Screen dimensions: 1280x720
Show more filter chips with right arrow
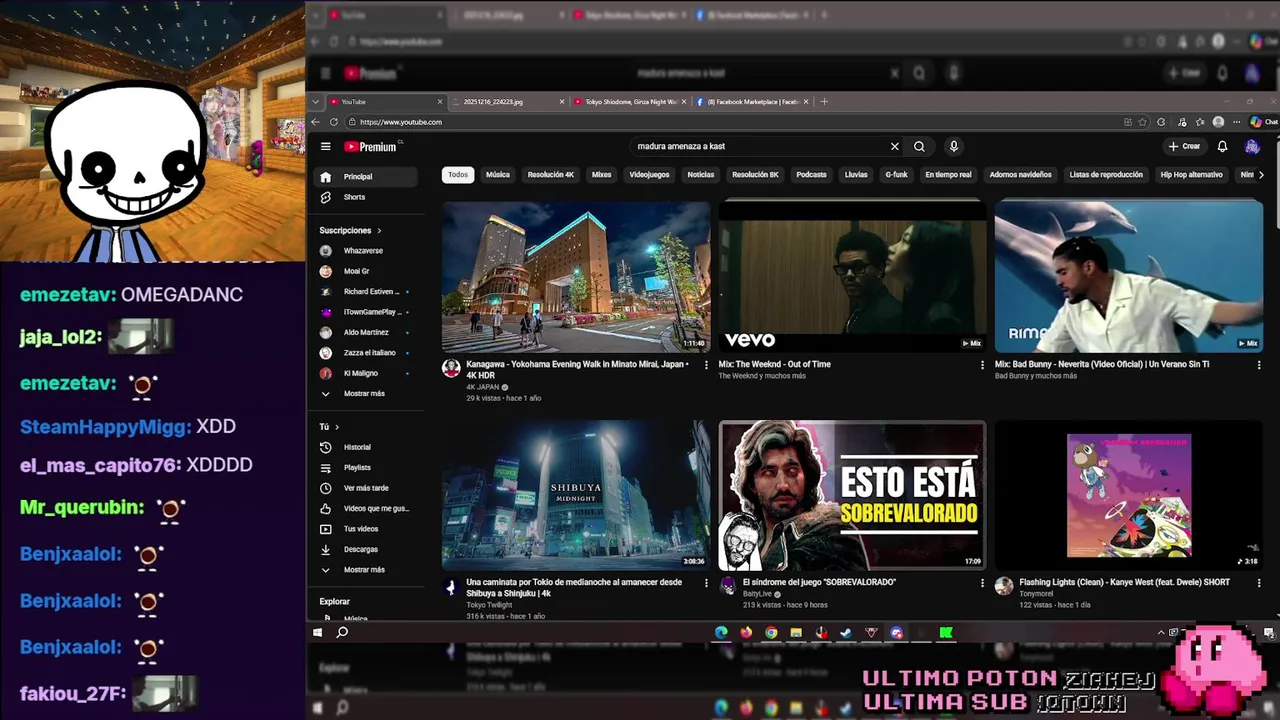pyautogui.click(x=1260, y=174)
